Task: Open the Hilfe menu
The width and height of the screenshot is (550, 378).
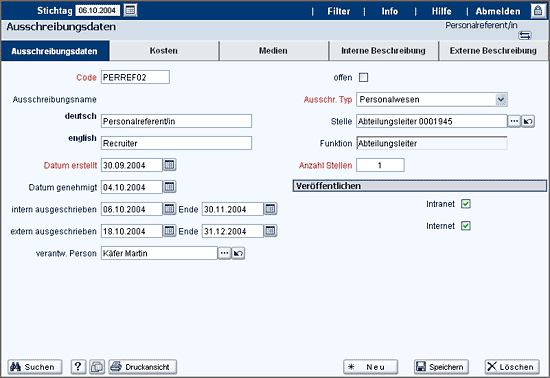Action: pyautogui.click(x=442, y=11)
